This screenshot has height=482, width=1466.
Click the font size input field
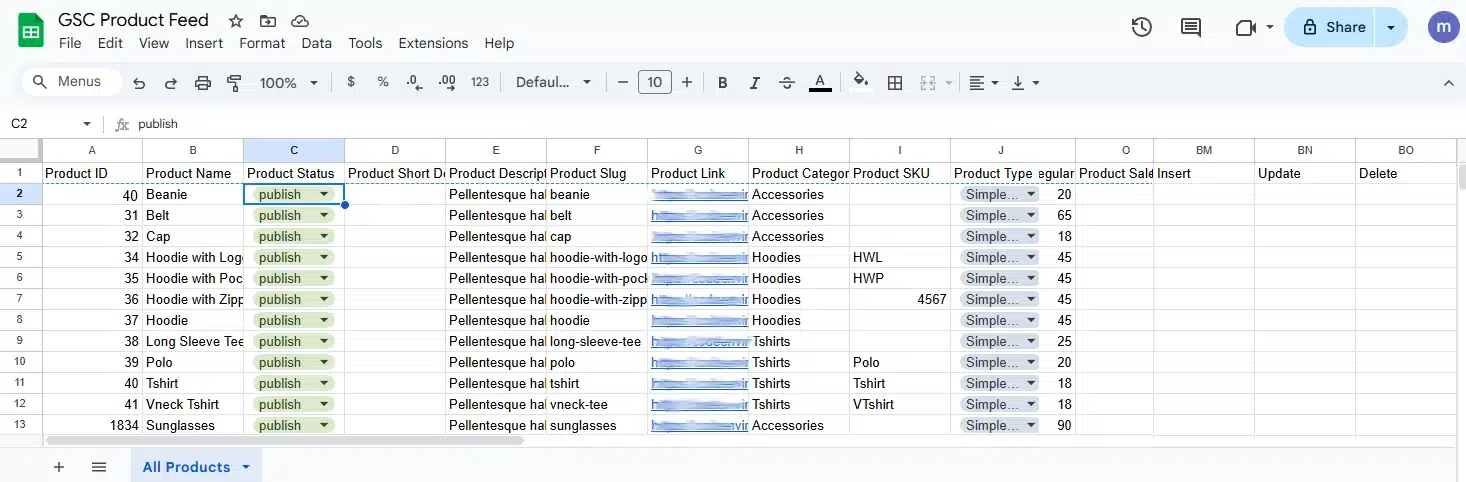coord(654,83)
